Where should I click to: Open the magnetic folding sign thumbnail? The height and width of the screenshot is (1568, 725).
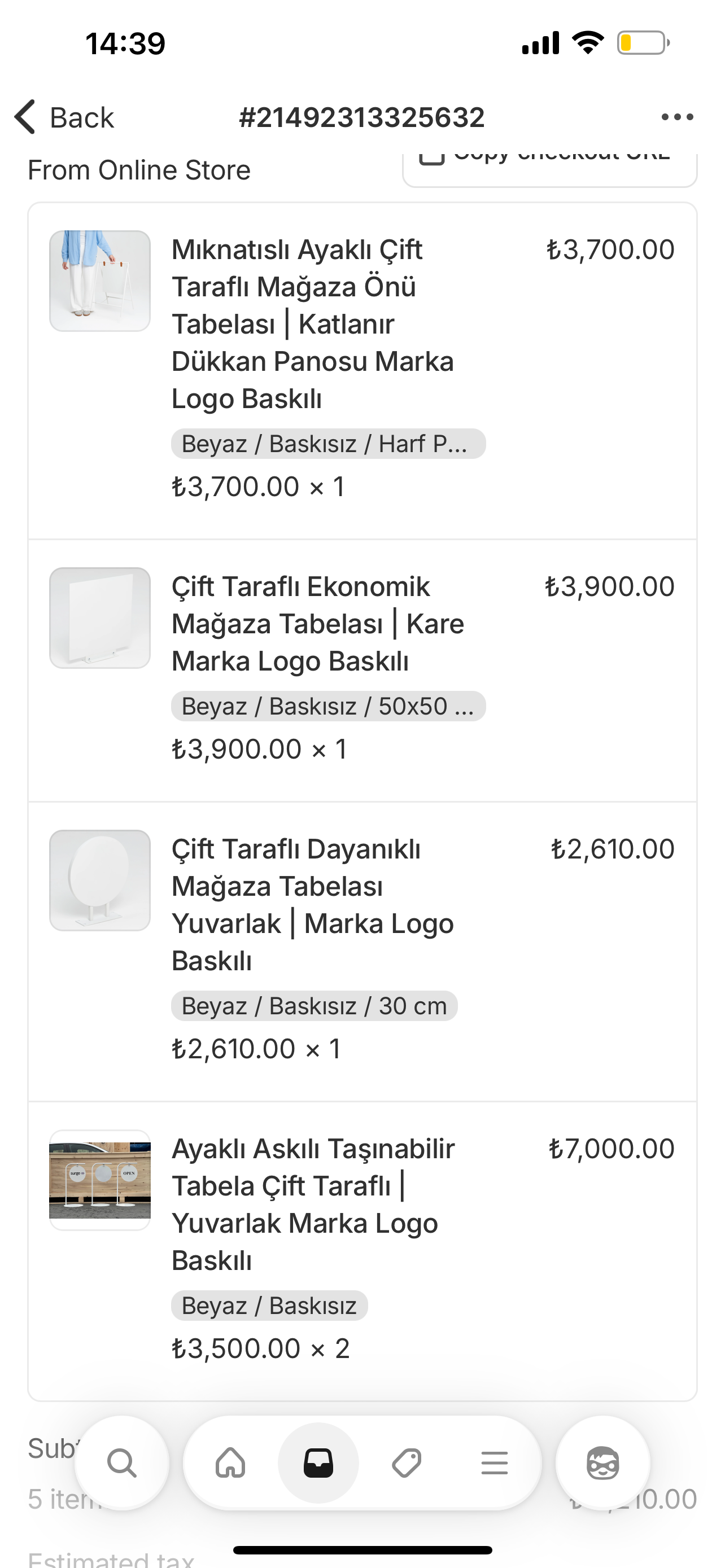(x=100, y=281)
